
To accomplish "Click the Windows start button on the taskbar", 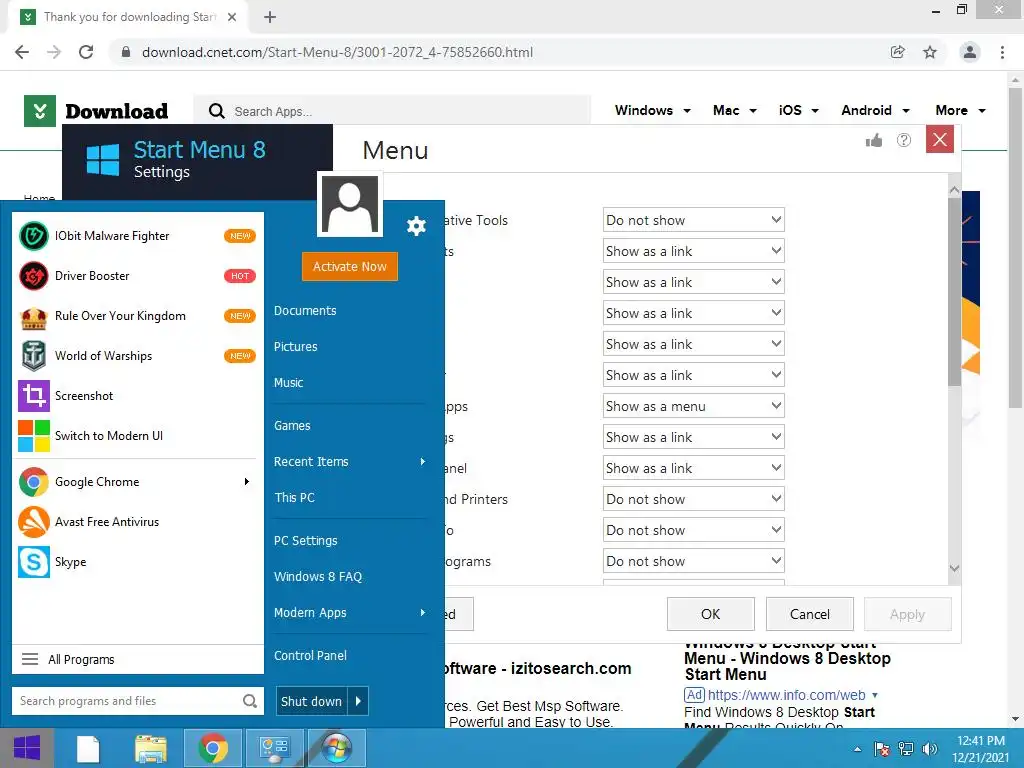I will point(27,748).
